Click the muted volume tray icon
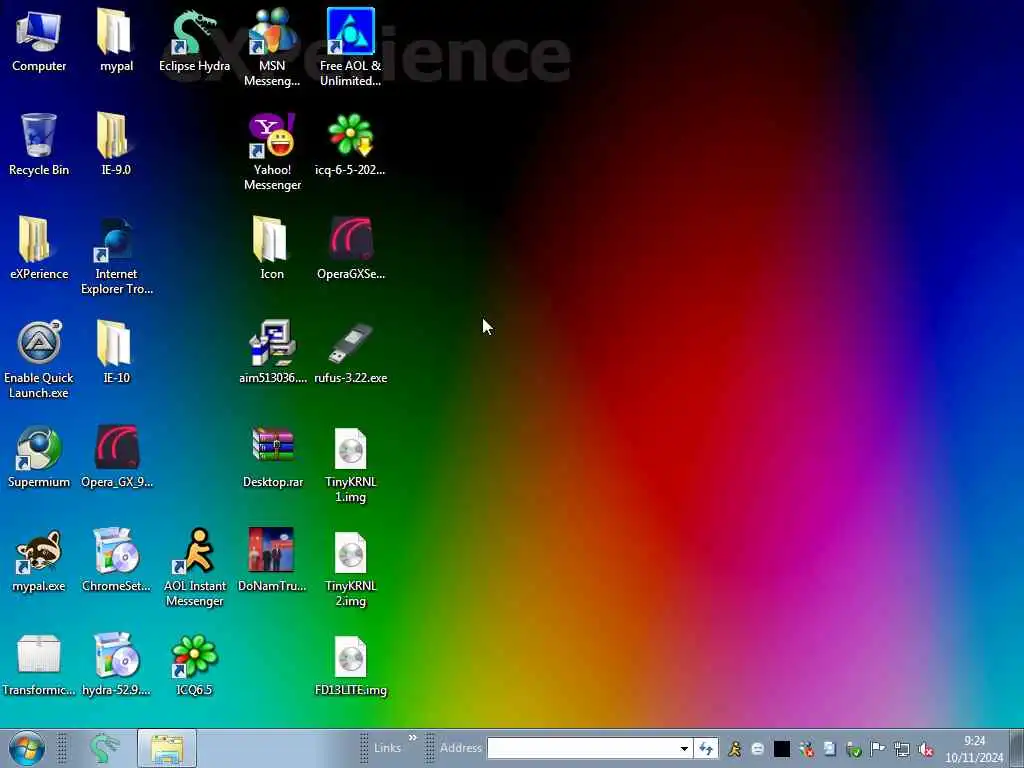 tap(925, 749)
